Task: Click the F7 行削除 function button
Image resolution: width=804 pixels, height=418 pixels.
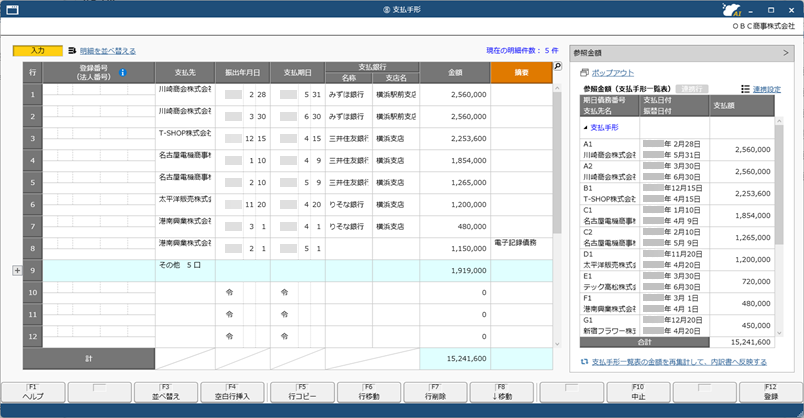Action: [x=435, y=392]
